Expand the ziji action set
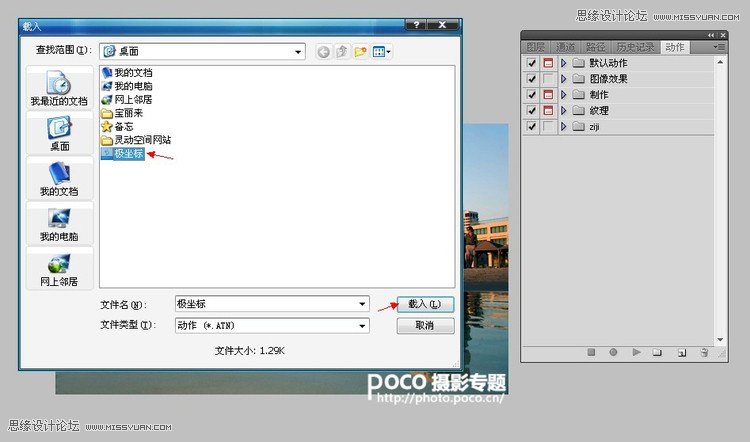750x442 pixels. [x=563, y=126]
